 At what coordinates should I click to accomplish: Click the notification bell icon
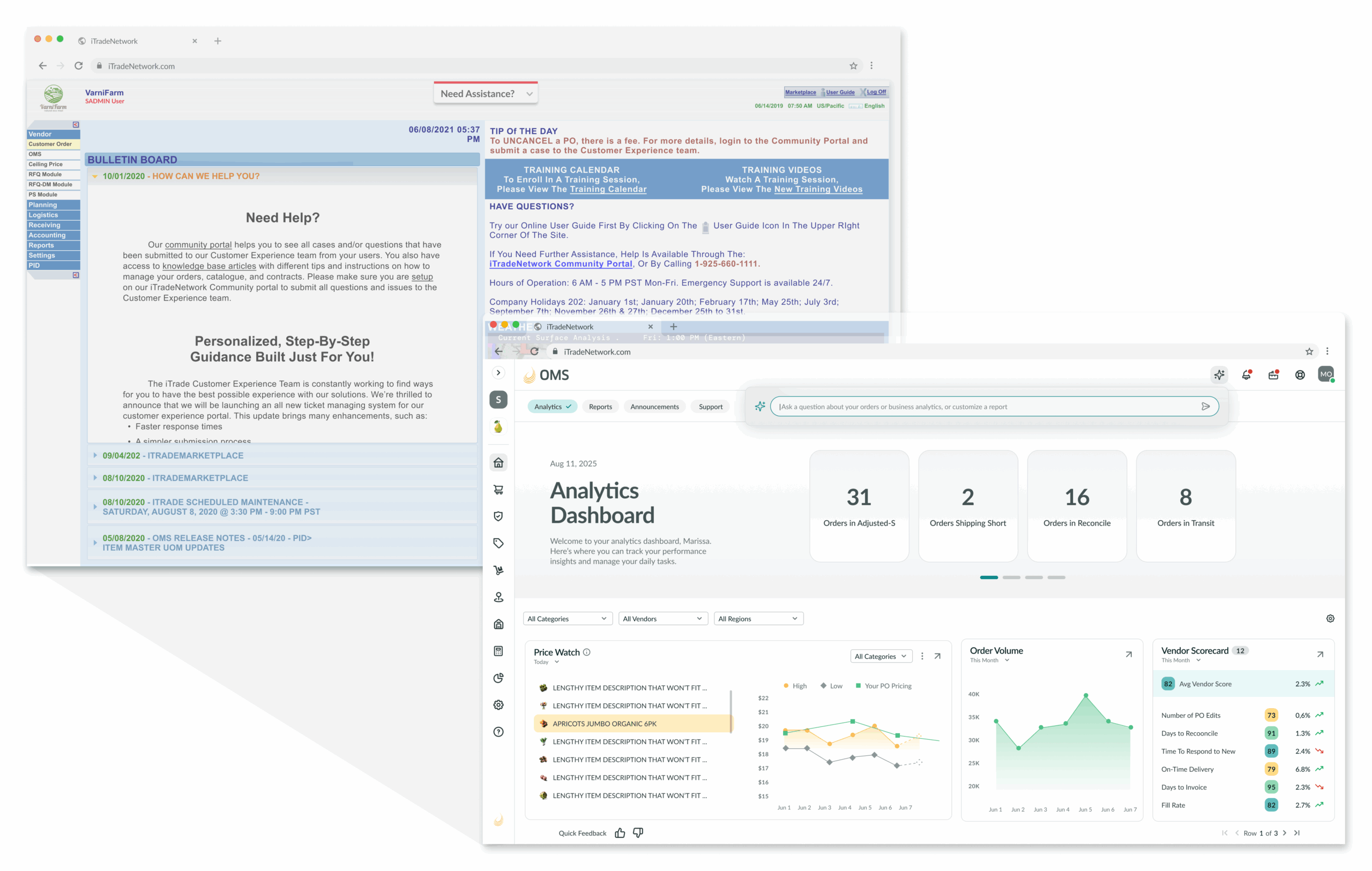(x=1246, y=375)
